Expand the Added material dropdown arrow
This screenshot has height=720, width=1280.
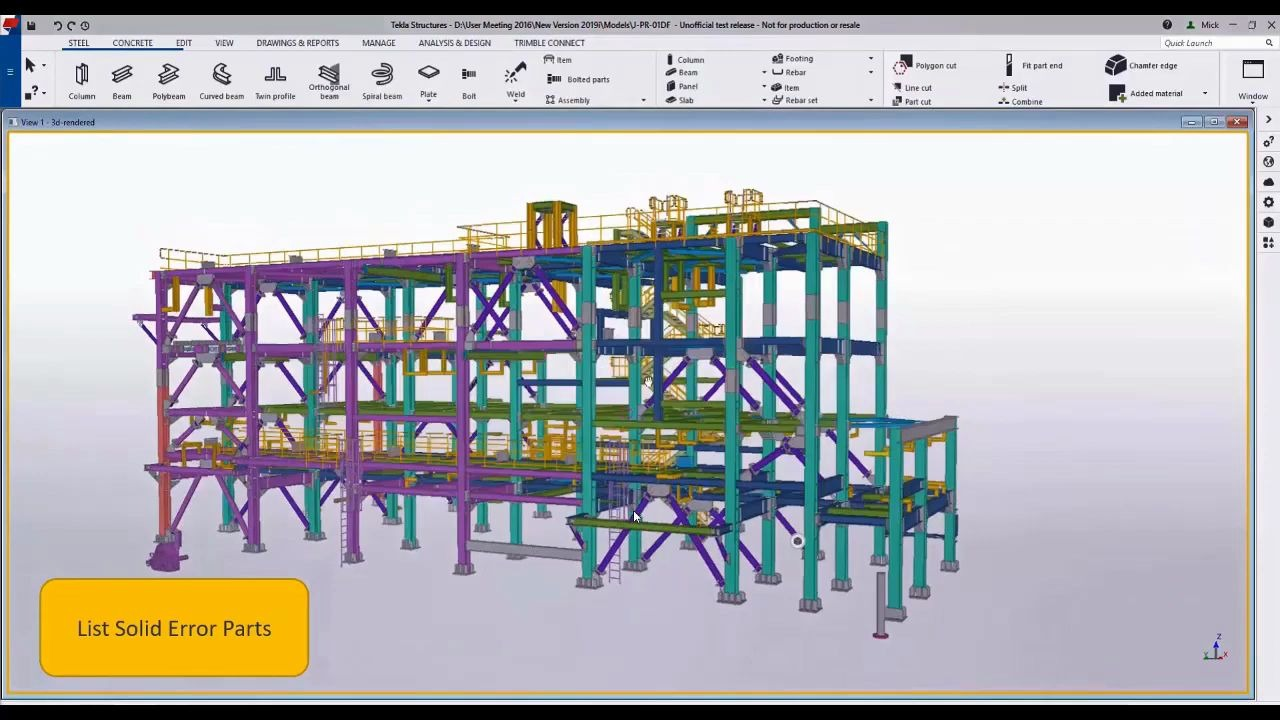coord(1205,94)
